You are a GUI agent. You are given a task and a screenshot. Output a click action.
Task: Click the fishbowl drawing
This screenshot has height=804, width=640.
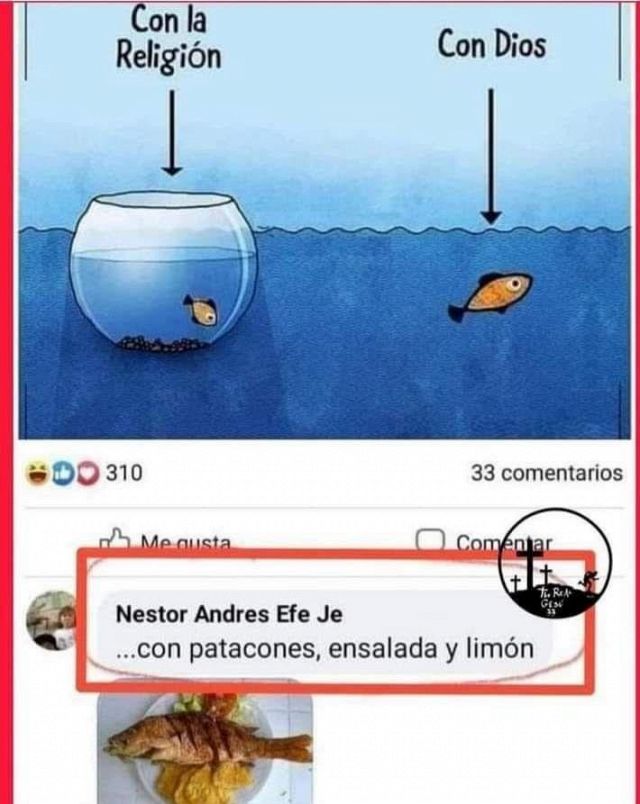[164, 272]
